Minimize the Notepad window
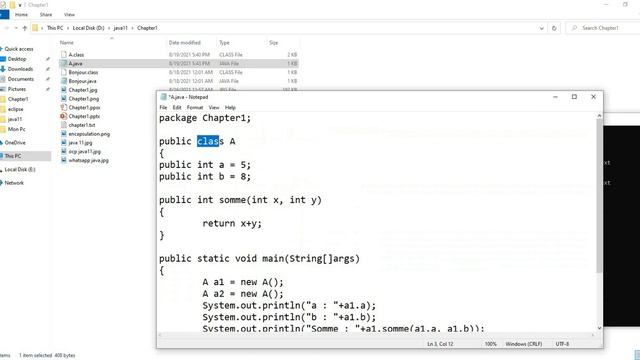Image resolution: width=640 pixels, height=360 pixels. [555, 97]
